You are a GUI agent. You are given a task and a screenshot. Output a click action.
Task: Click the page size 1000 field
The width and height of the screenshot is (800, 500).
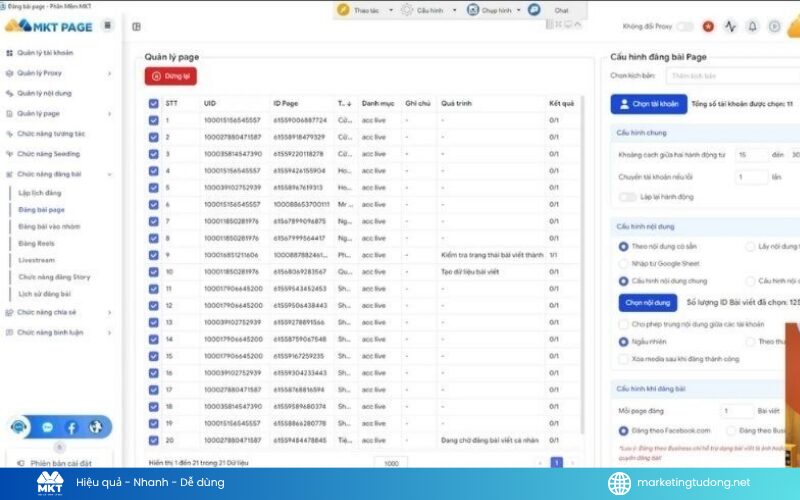coord(391,463)
